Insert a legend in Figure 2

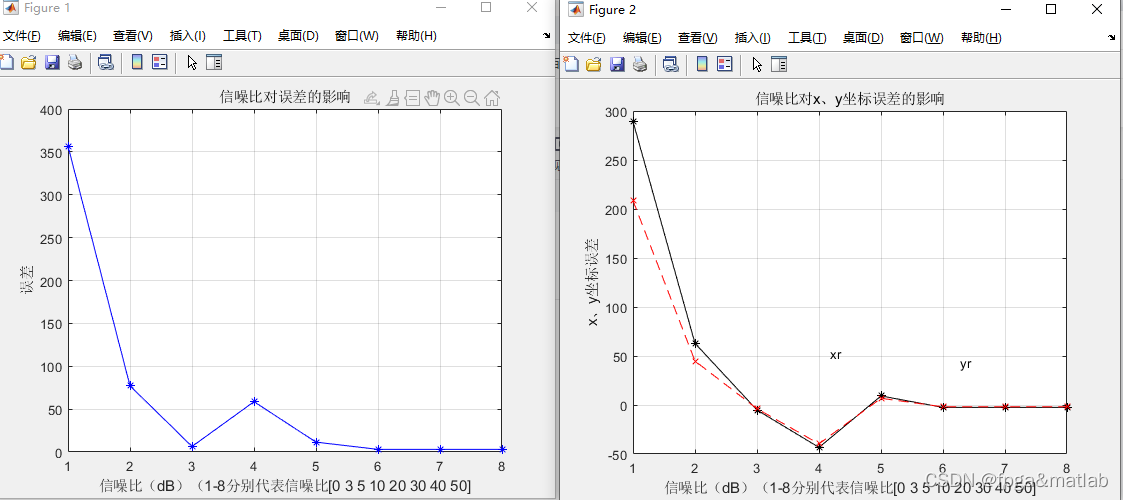[x=725, y=64]
